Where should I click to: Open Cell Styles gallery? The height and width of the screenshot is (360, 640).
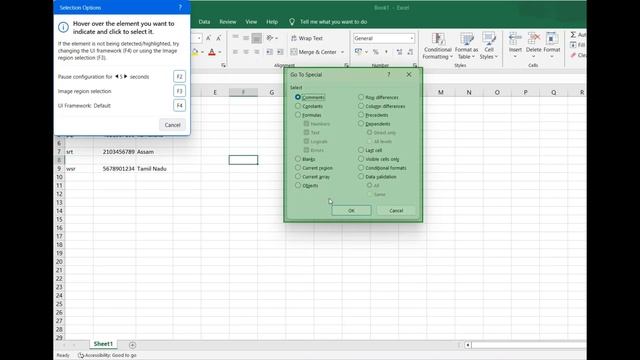pos(489,46)
